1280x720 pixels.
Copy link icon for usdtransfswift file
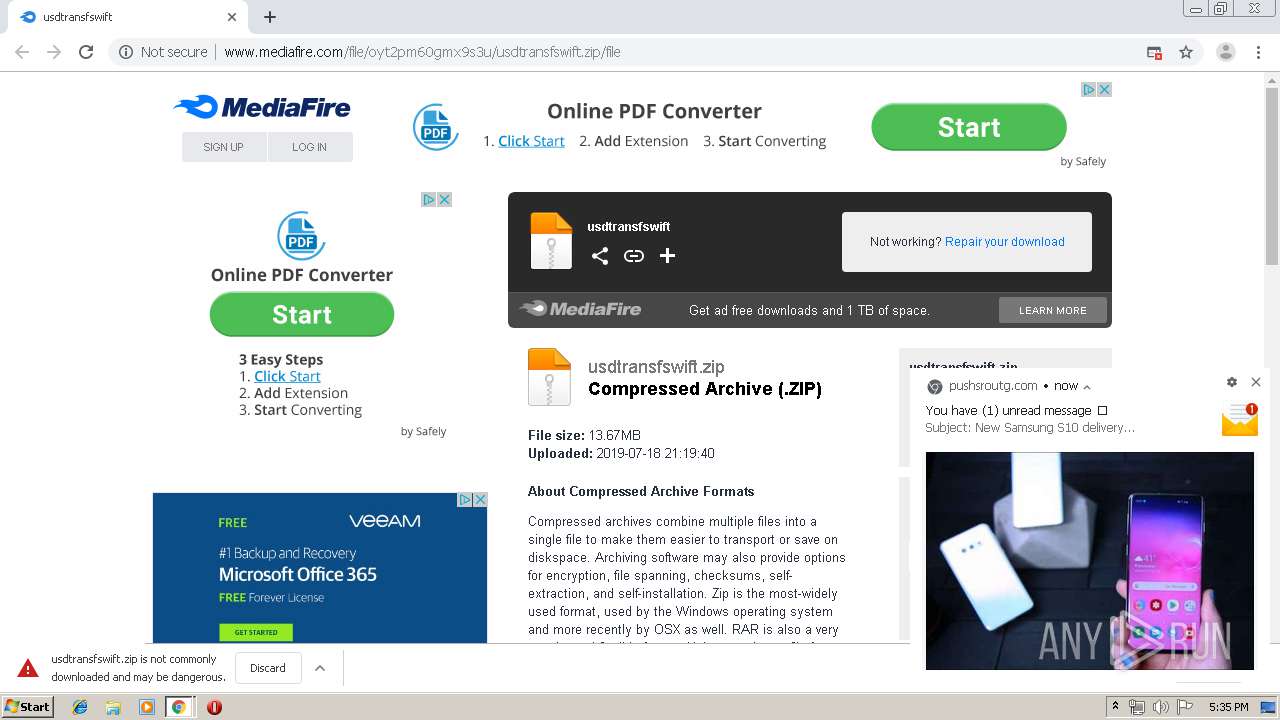[x=634, y=256]
